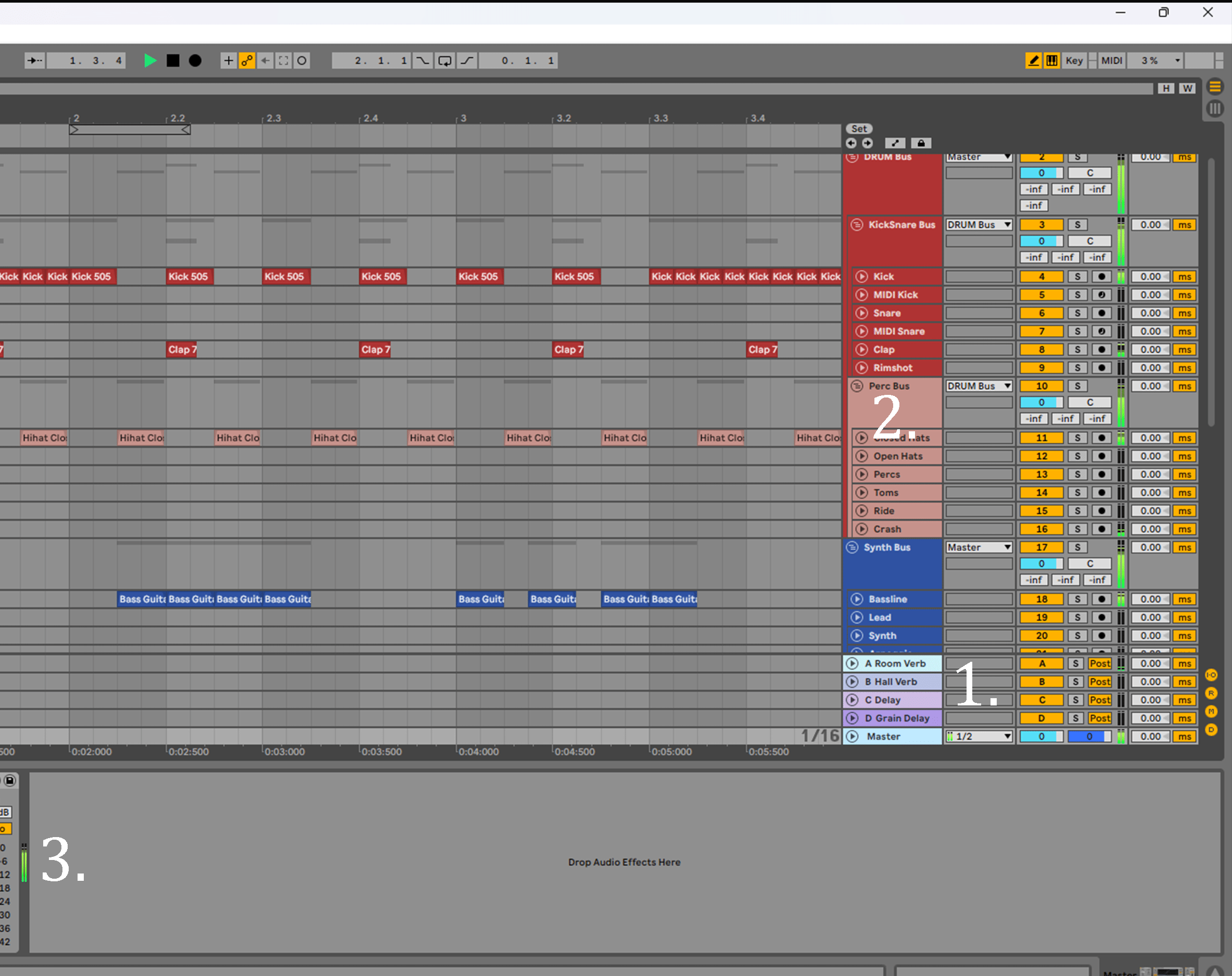Screen dimensions: 1232x976
Task: Open KickSnare Bus output routing dropdown
Action: click(979, 225)
